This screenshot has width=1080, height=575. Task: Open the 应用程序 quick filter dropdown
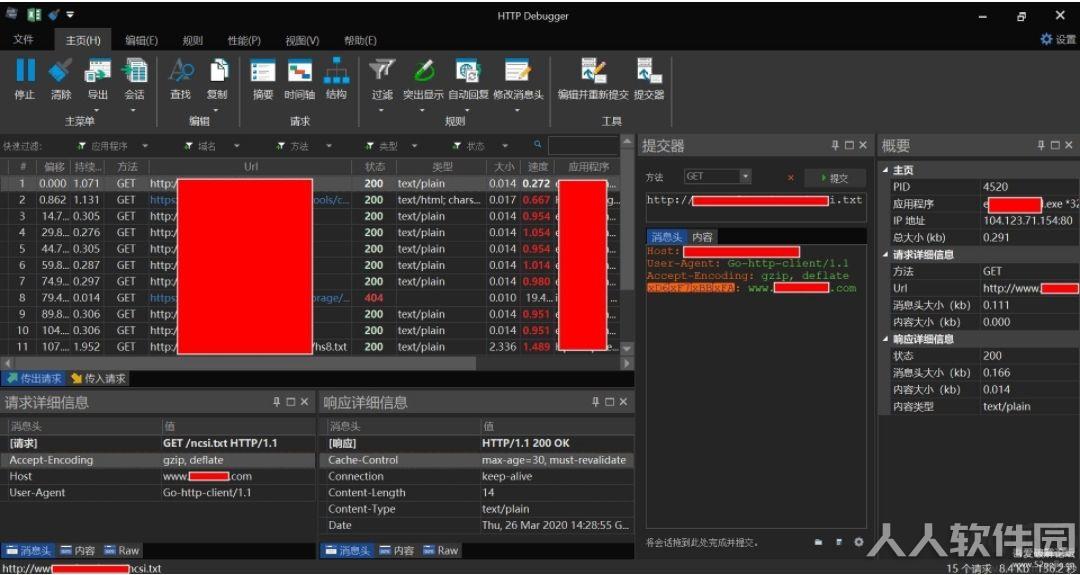pos(145,146)
